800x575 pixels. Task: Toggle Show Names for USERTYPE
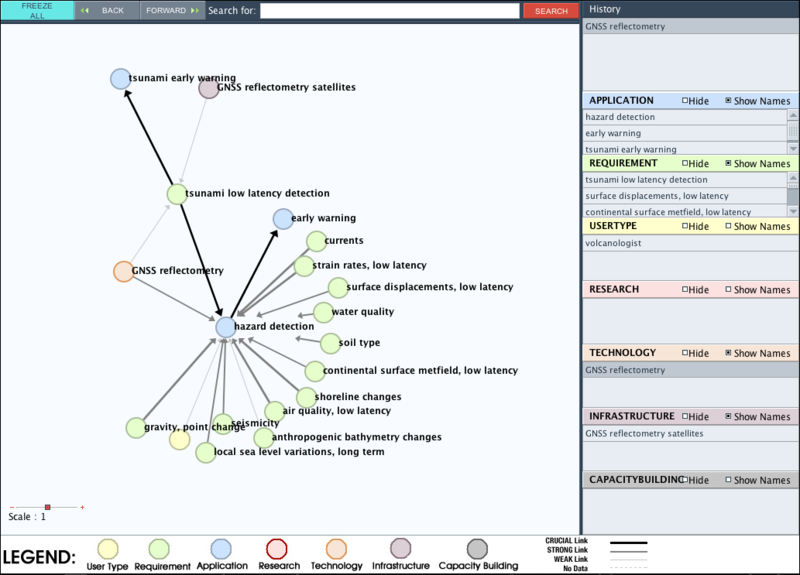click(x=728, y=227)
